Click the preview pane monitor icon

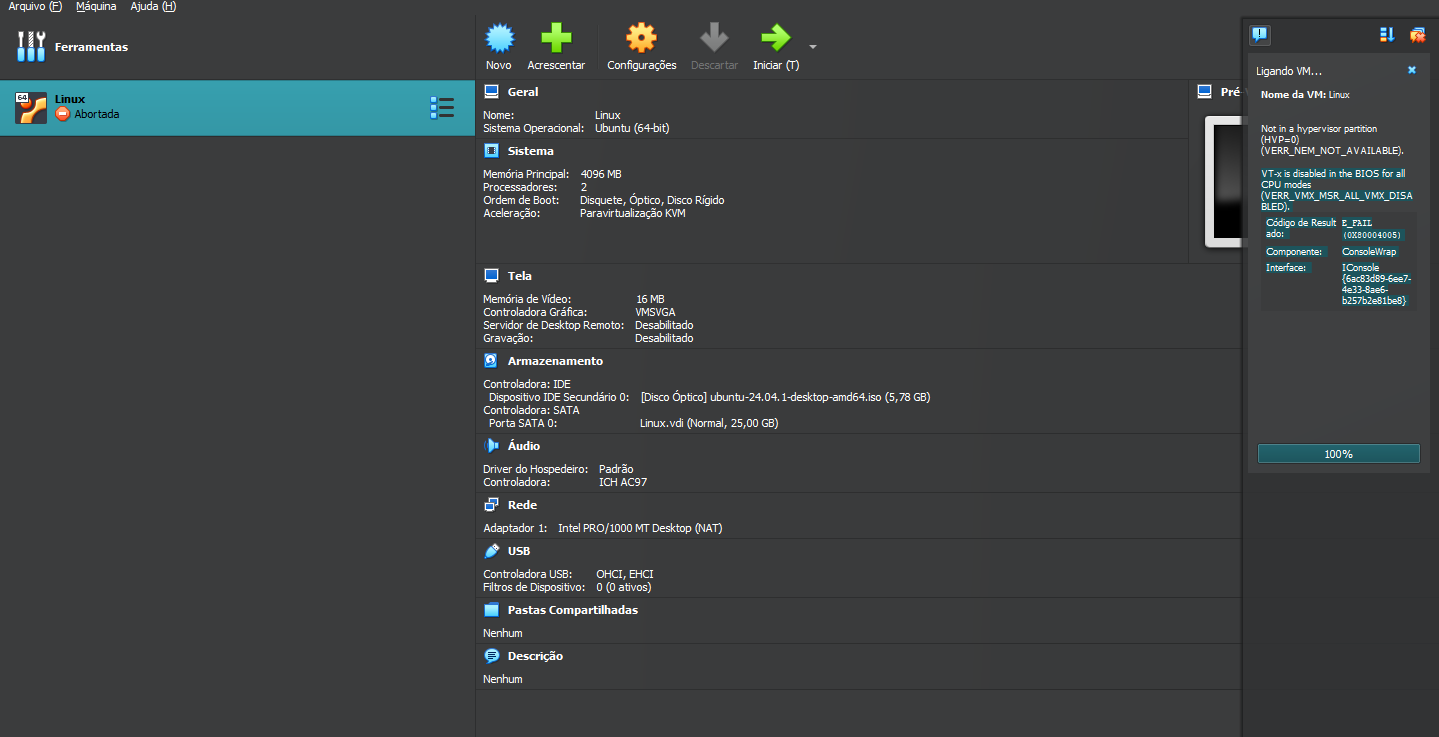1205,92
